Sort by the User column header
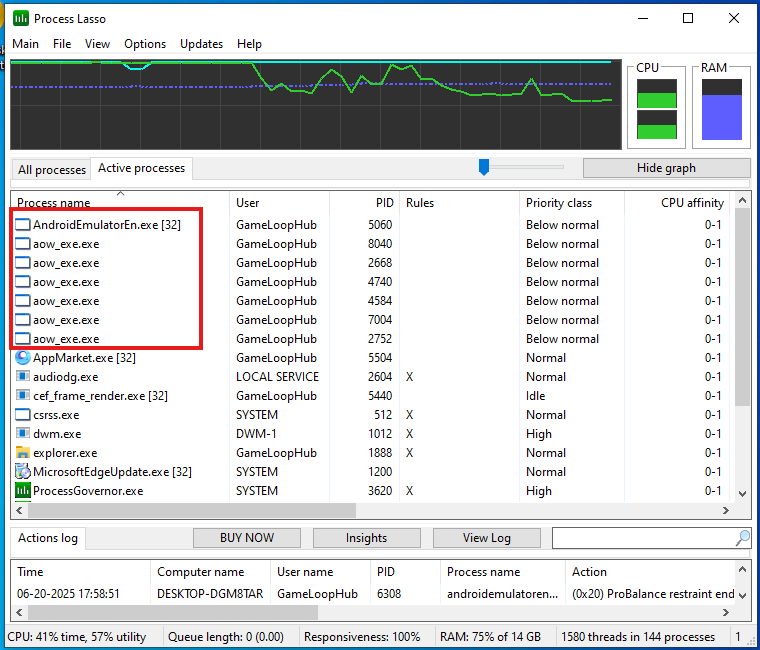 click(x=279, y=203)
